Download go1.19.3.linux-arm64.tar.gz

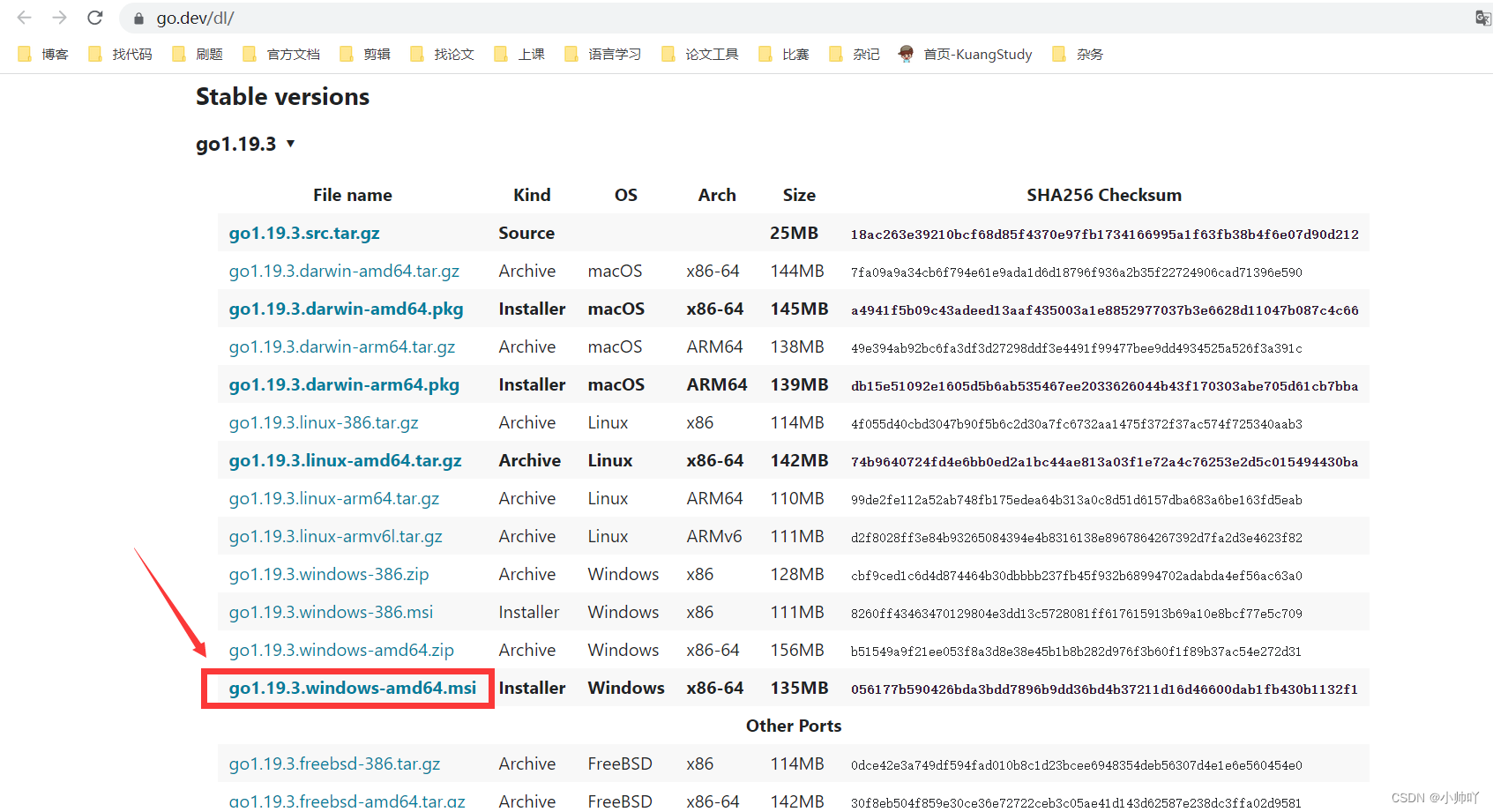pyautogui.click(x=334, y=498)
